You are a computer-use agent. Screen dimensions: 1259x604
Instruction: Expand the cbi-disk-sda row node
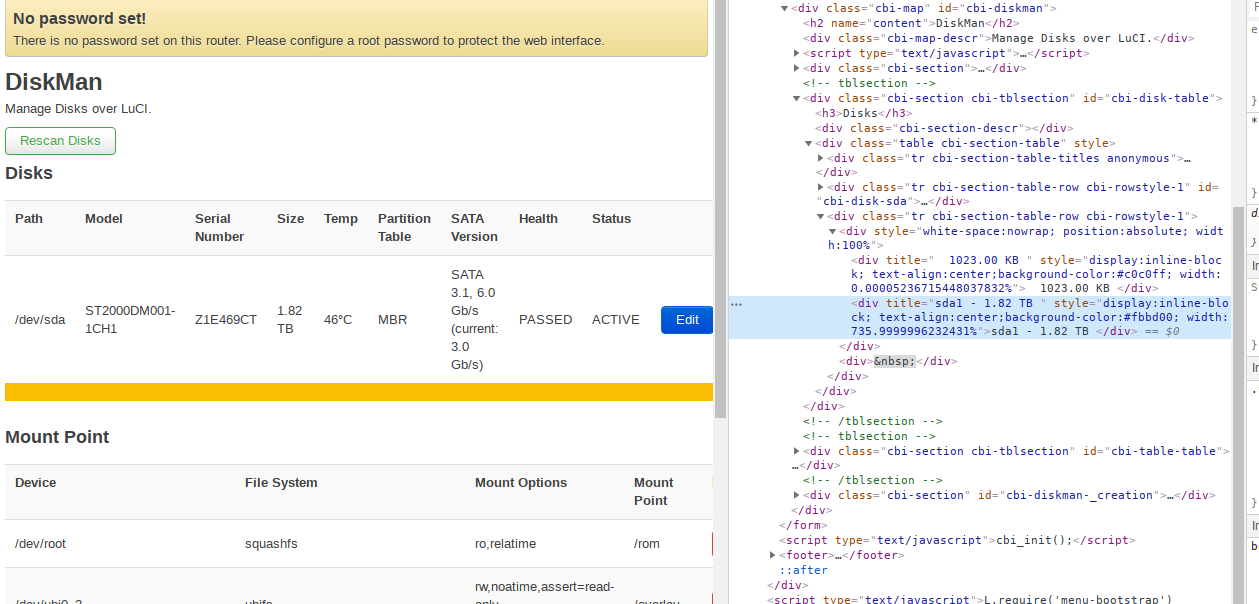[821, 187]
